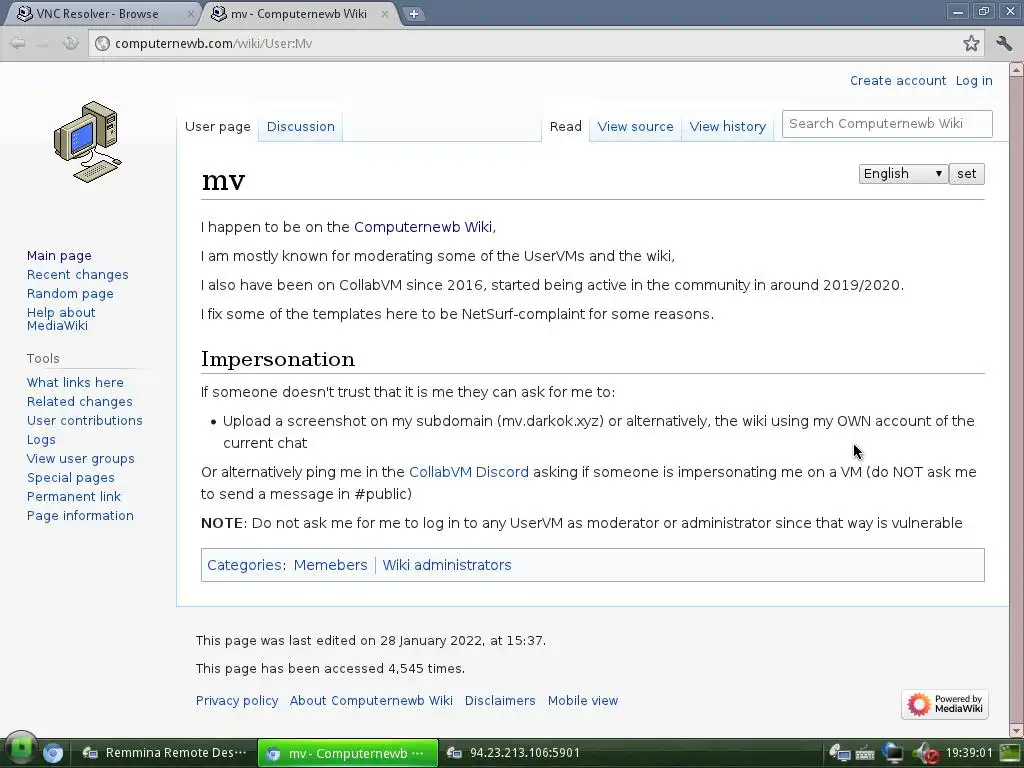Click the muted volume tray icon
The image size is (1024, 768).
click(x=925, y=753)
